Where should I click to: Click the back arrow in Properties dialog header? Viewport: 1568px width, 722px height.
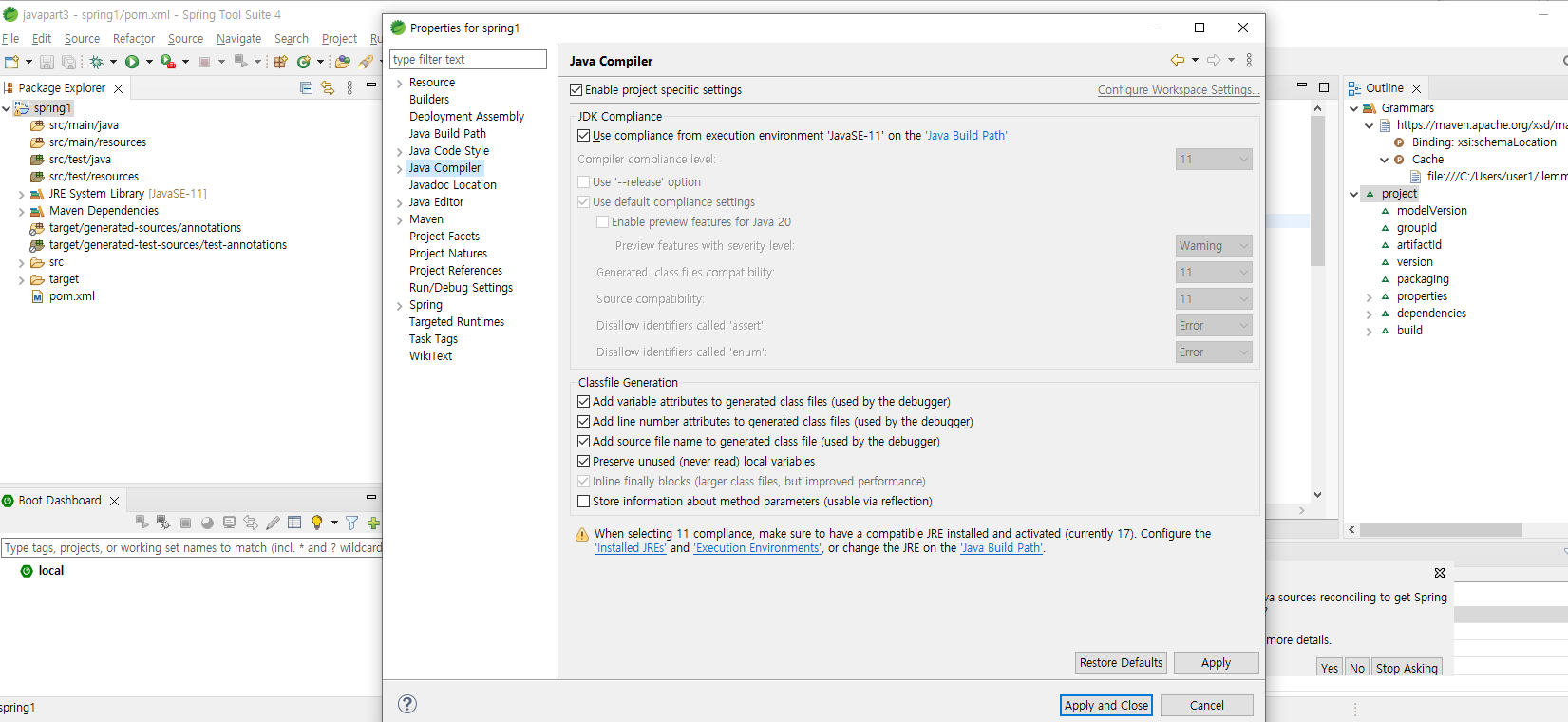(x=1178, y=60)
